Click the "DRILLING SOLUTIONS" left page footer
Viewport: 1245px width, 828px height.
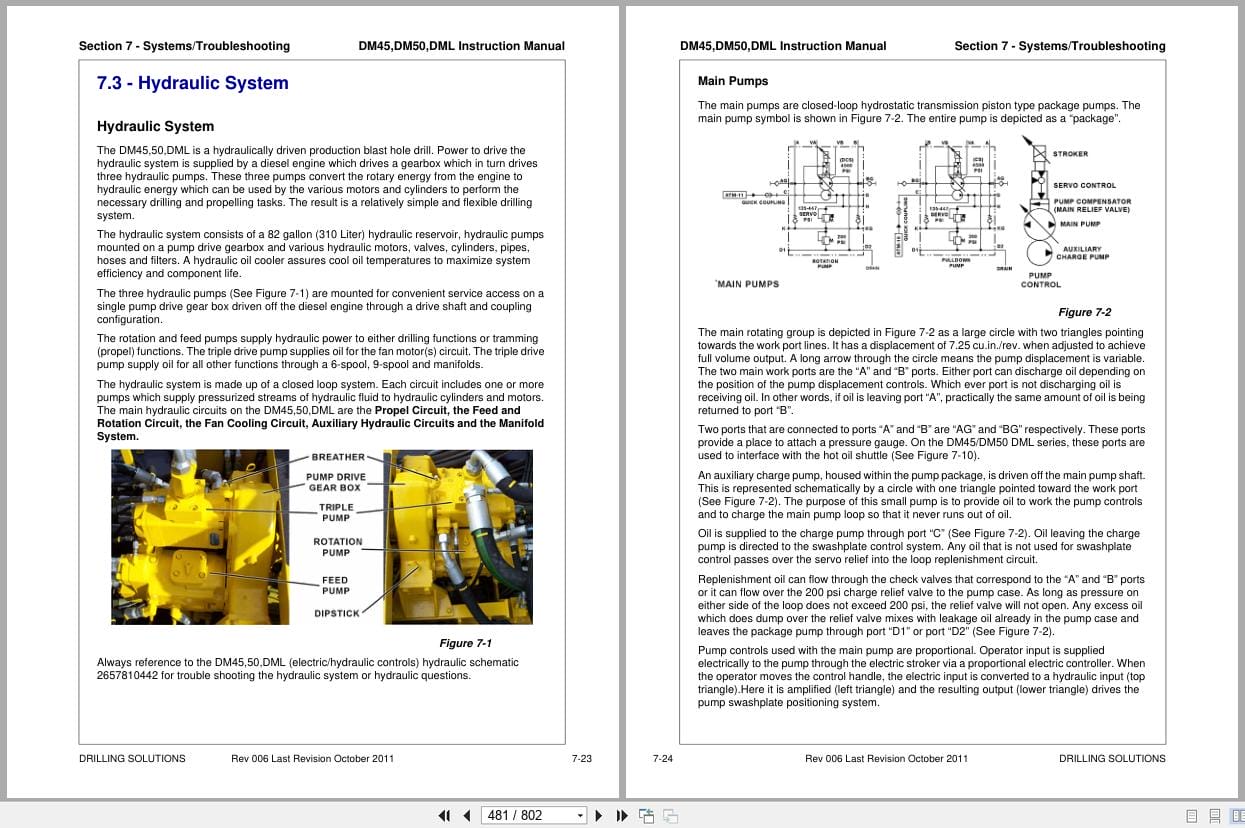coord(132,758)
